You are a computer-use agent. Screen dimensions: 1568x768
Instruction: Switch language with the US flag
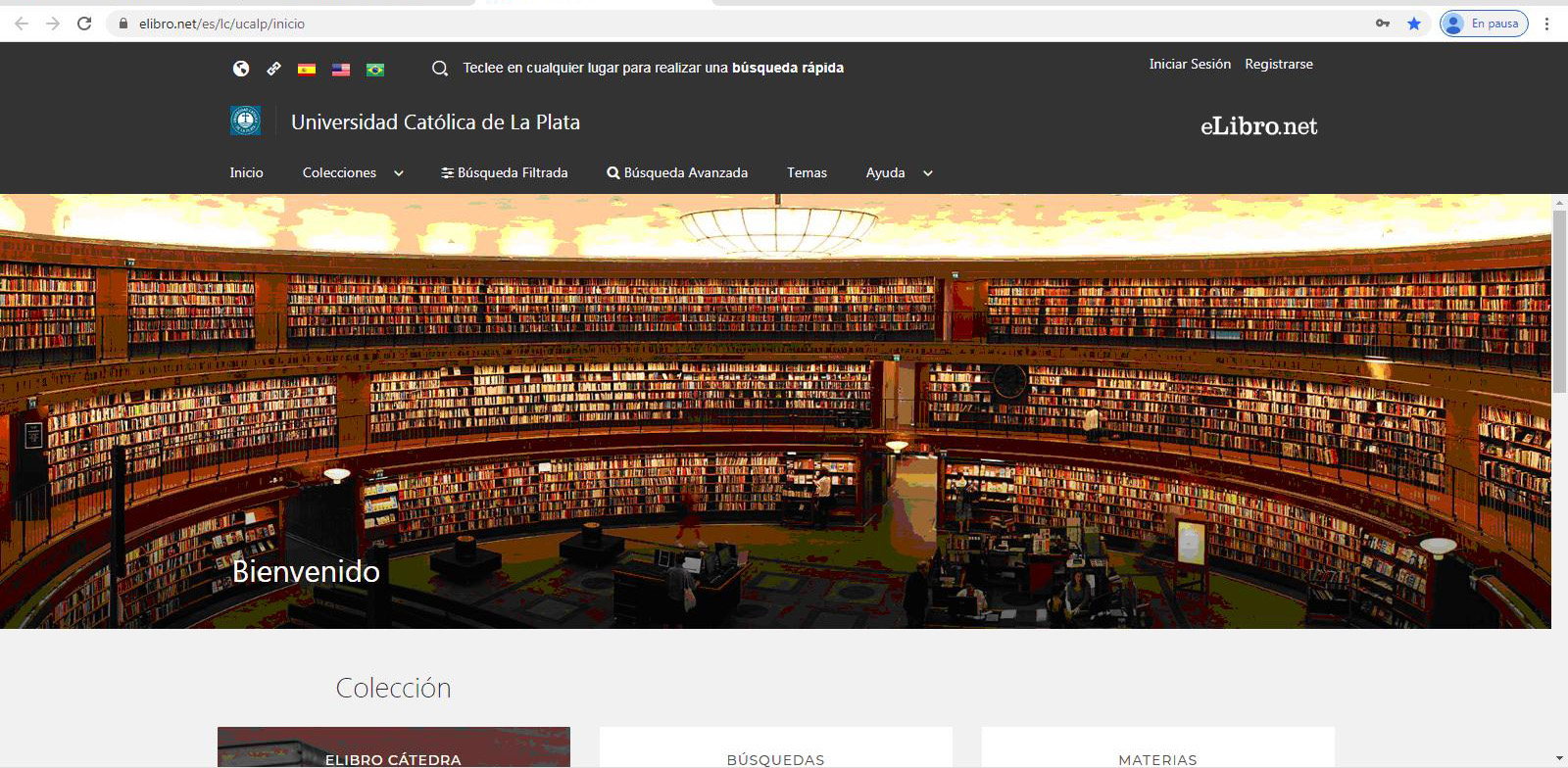pos(341,70)
